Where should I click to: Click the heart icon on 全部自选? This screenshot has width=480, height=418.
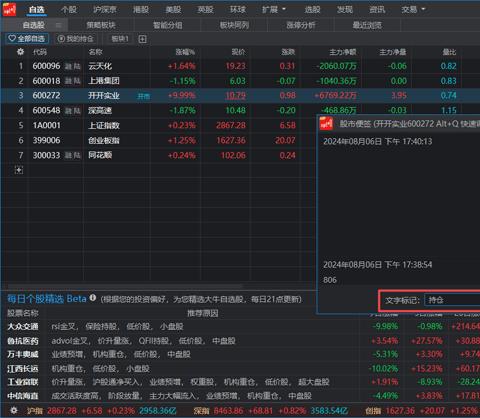click(x=12, y=39)
